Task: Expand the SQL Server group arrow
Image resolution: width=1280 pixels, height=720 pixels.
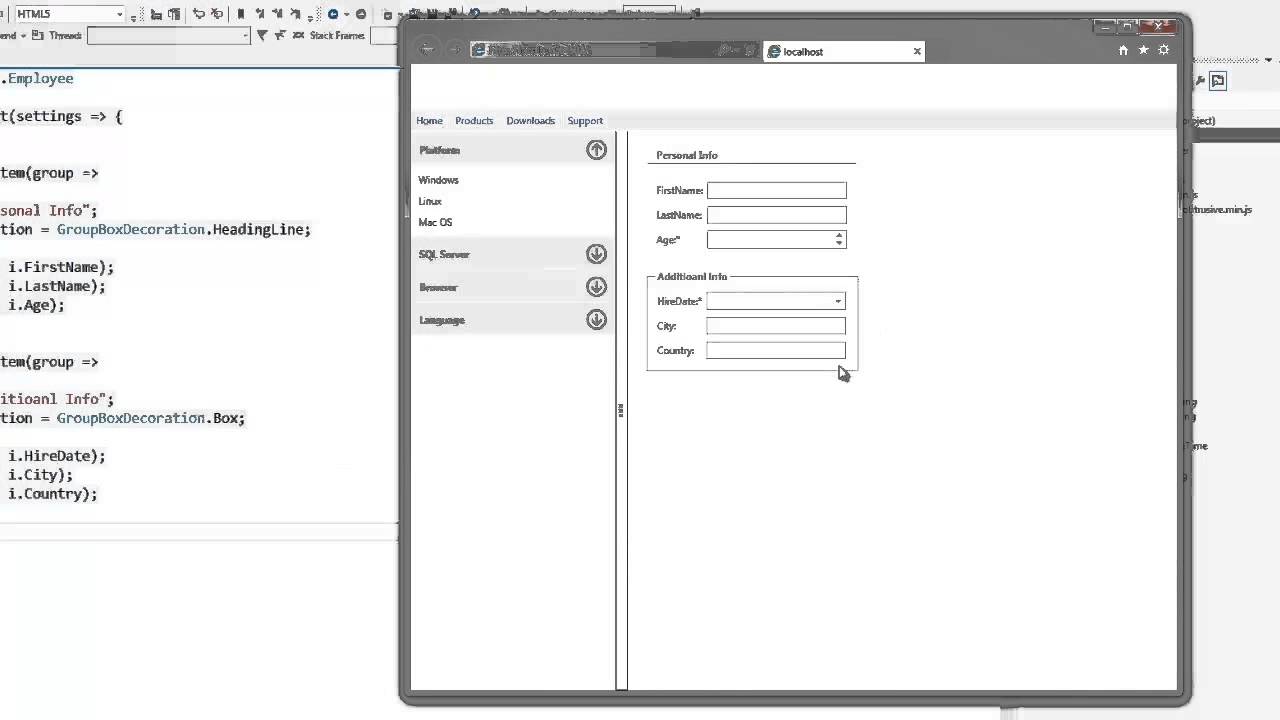Action: click(596, 254)
